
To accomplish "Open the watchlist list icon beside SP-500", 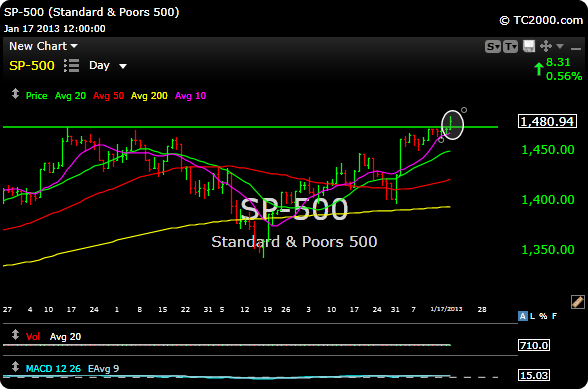I will [71, 65].
